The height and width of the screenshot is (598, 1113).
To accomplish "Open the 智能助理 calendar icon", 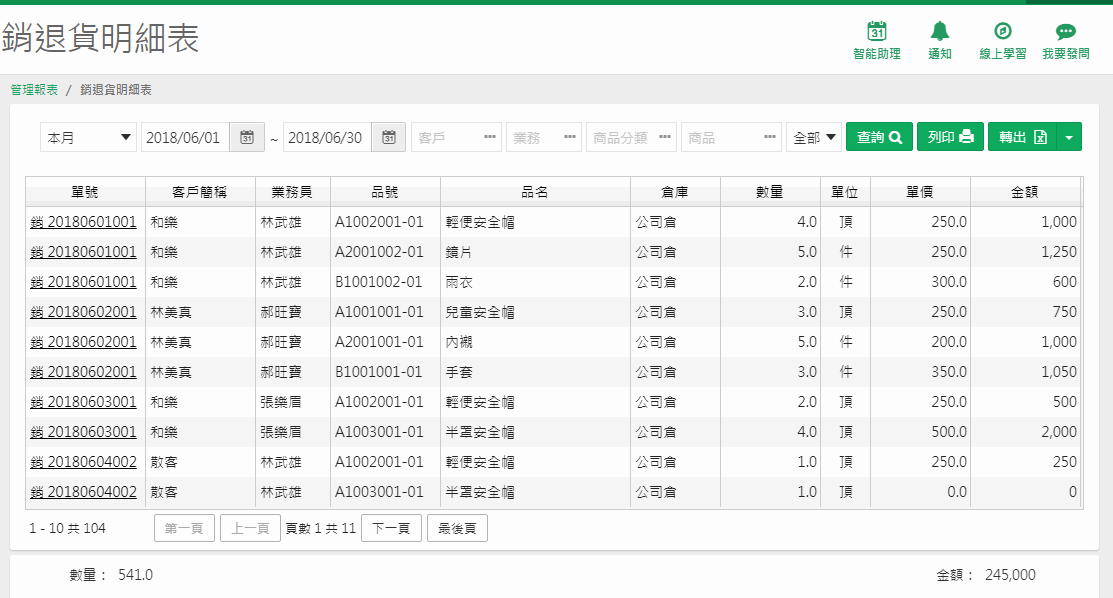I will coord(877,31).
